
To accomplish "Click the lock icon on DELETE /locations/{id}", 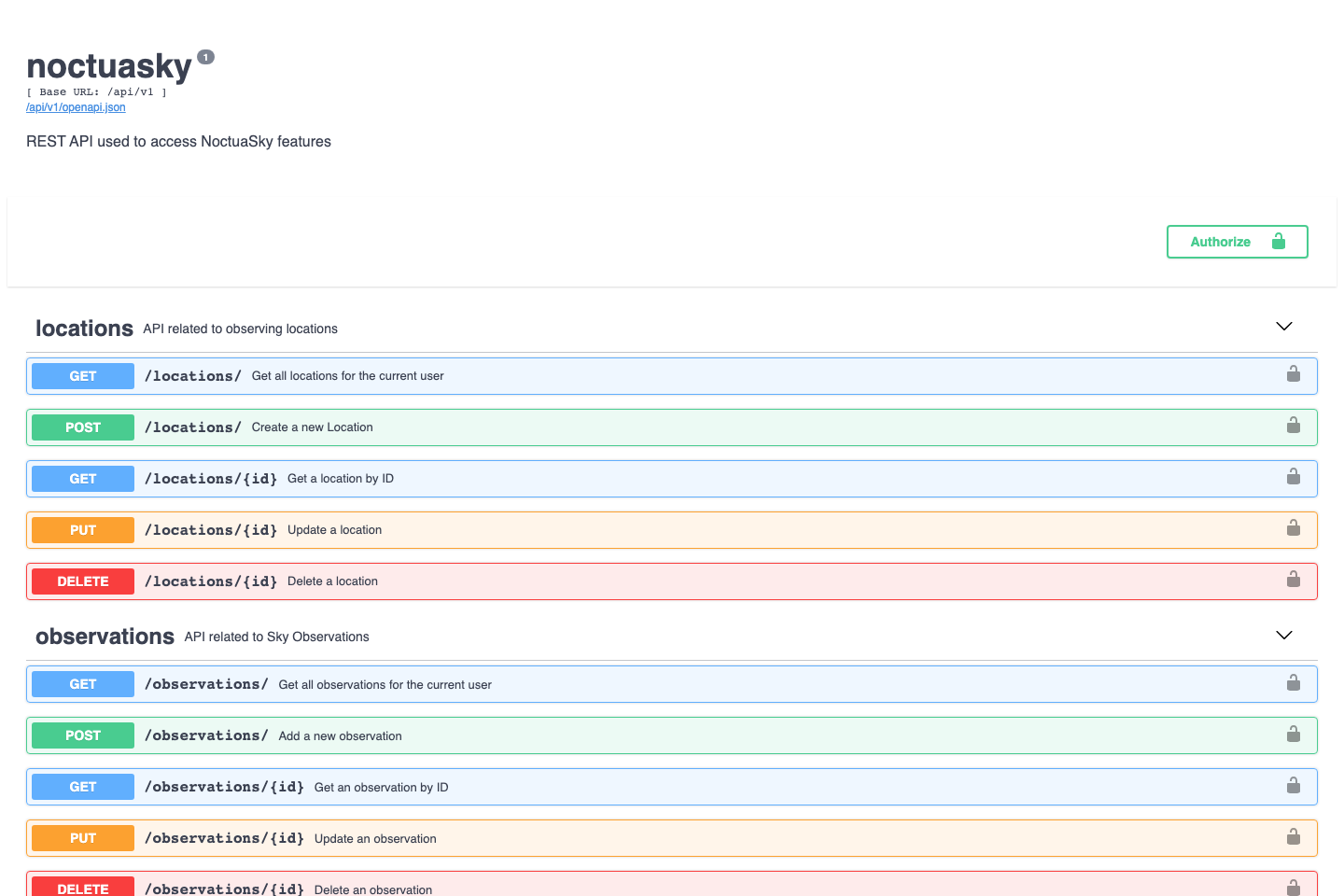I will coord(1294,579).
